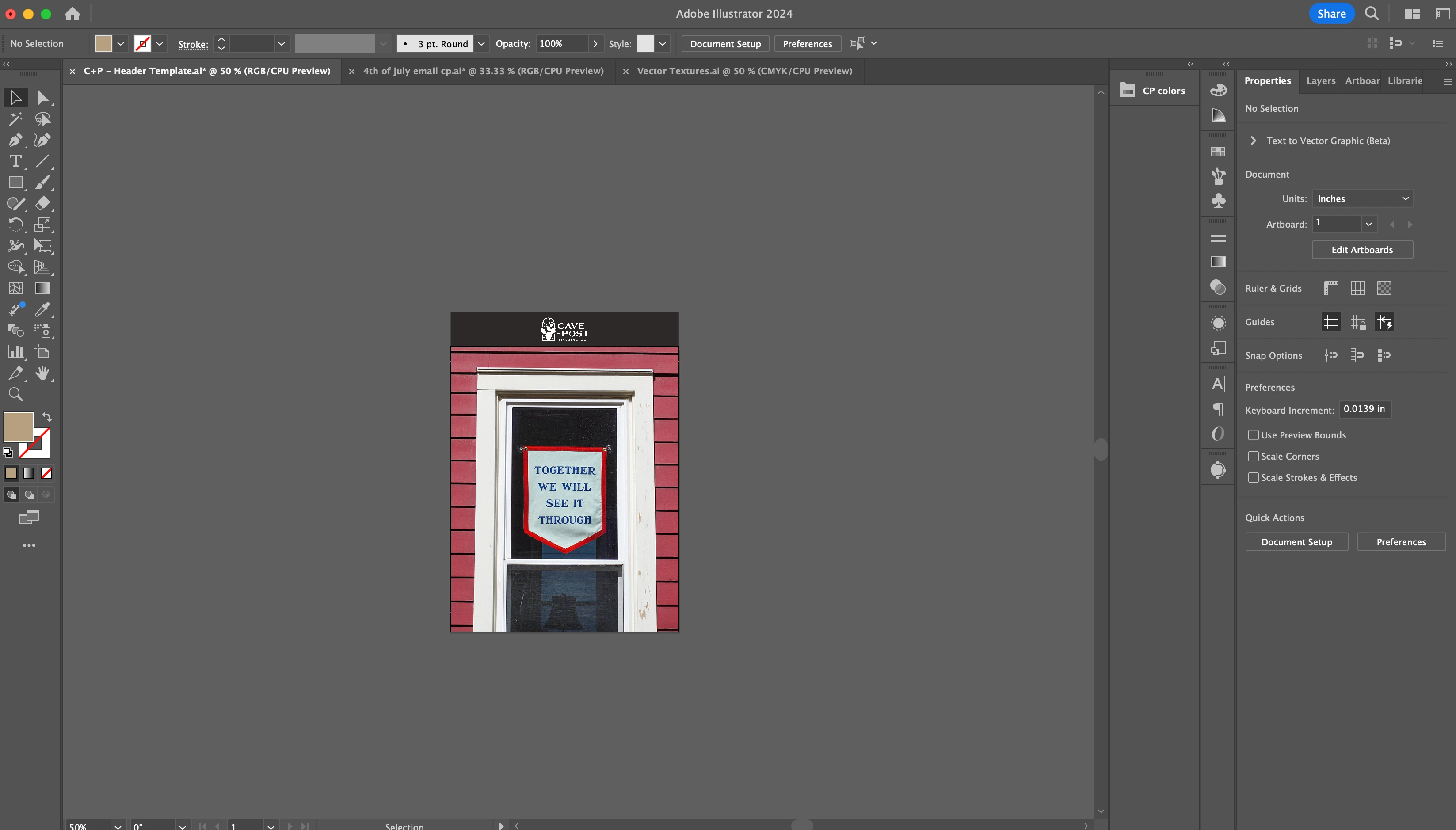This screenshot has width=1456, height=830.
Task: Select the Magic Wand tool
Action: point(15,118)
